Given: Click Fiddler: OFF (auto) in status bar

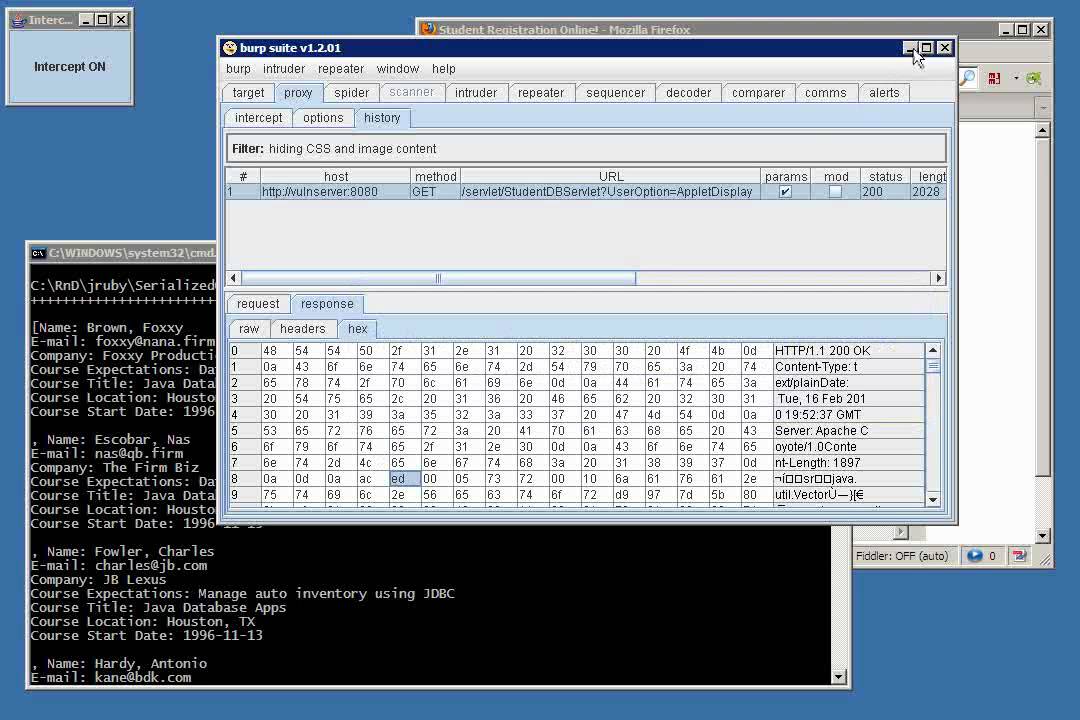Looking at the screenshot, I should tap(902, 556).
